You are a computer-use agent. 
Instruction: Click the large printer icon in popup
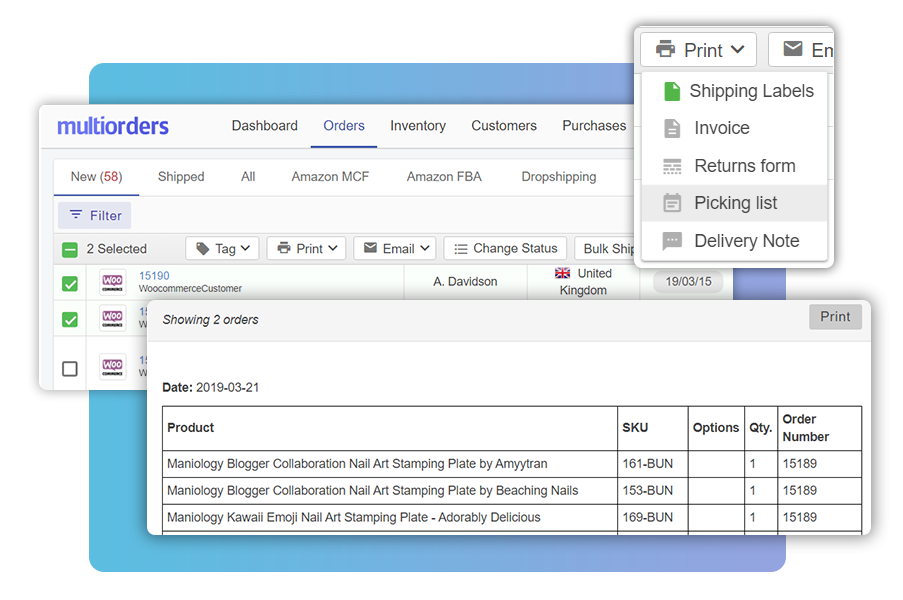pos(665,49)
